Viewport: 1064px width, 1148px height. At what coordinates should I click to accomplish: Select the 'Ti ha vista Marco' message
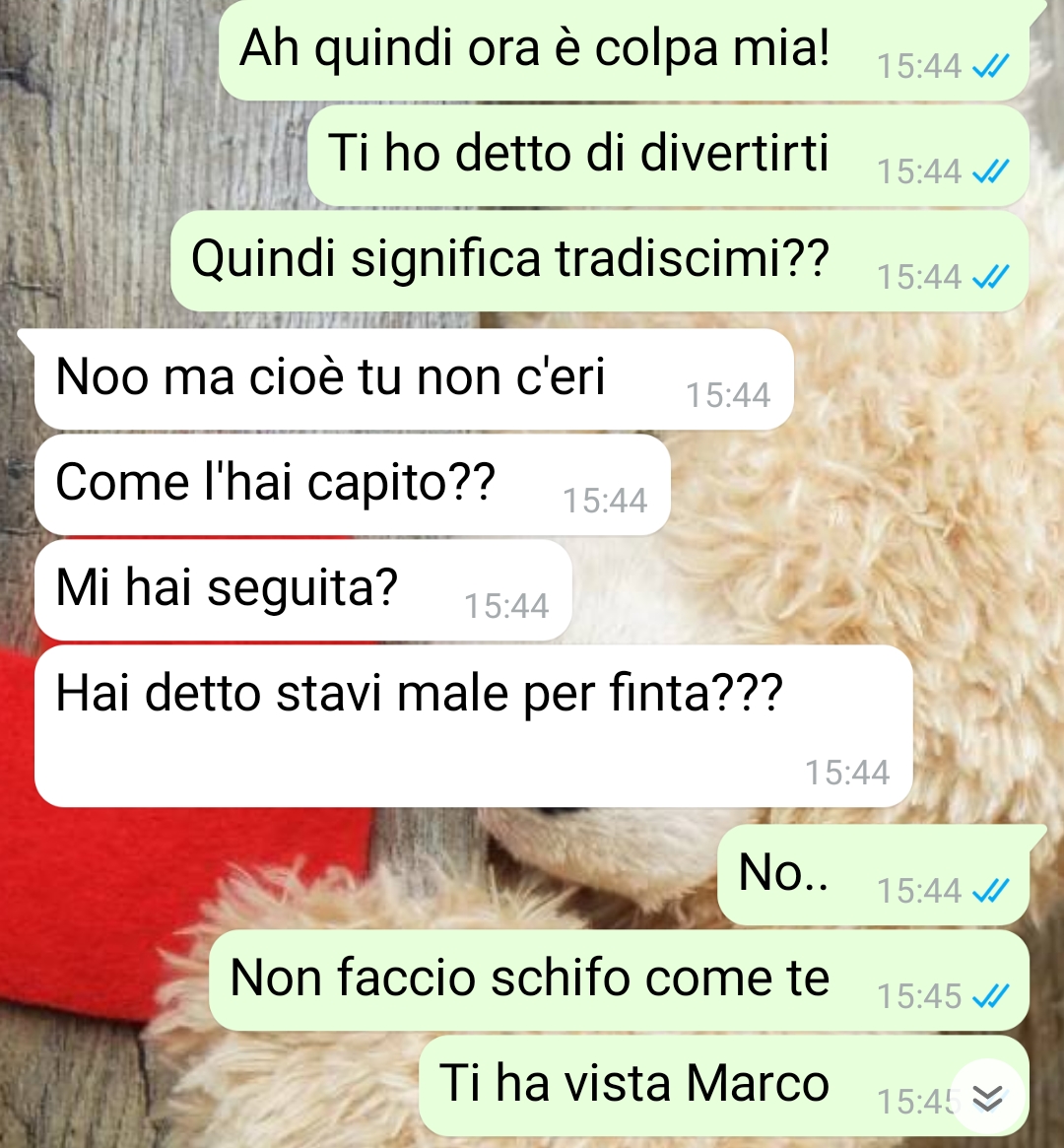coord(724,1086)
